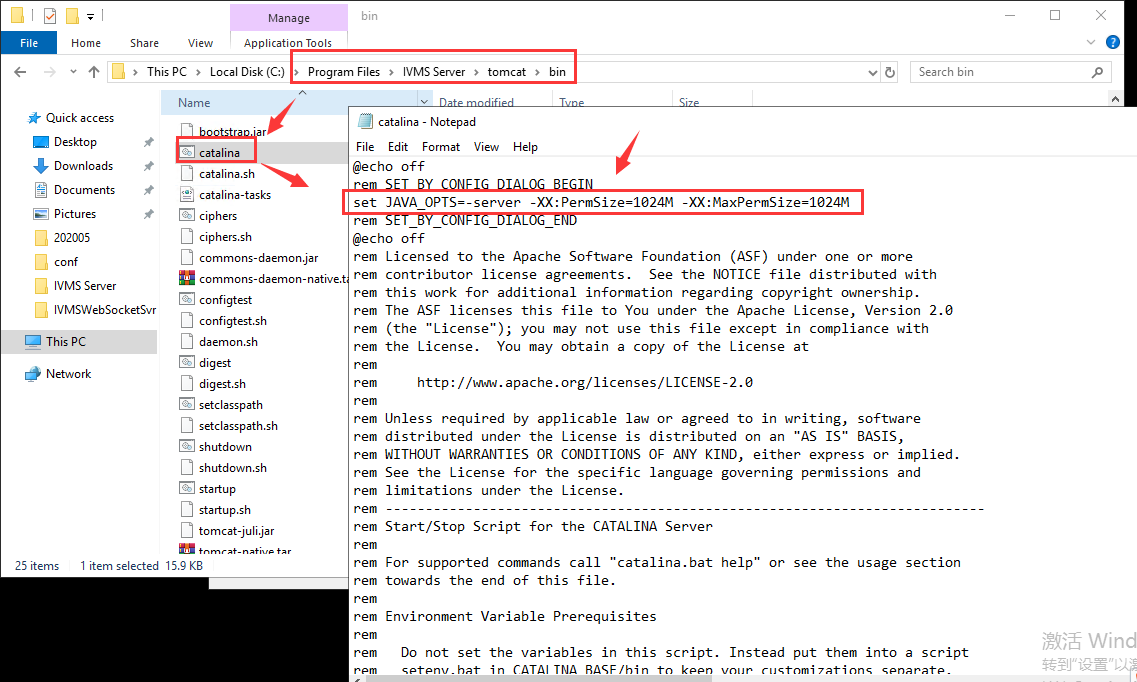
Task: Click IVMS Server breadcrumb segment
Action: [x=434, y=72]
